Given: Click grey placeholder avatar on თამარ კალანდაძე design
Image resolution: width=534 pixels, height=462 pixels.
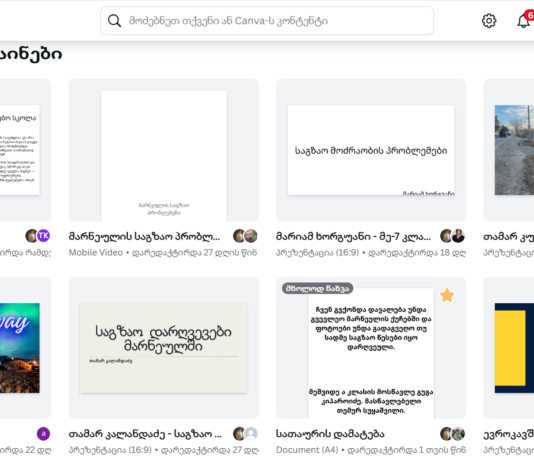Looking at the screenshot, I should point(251,434).
